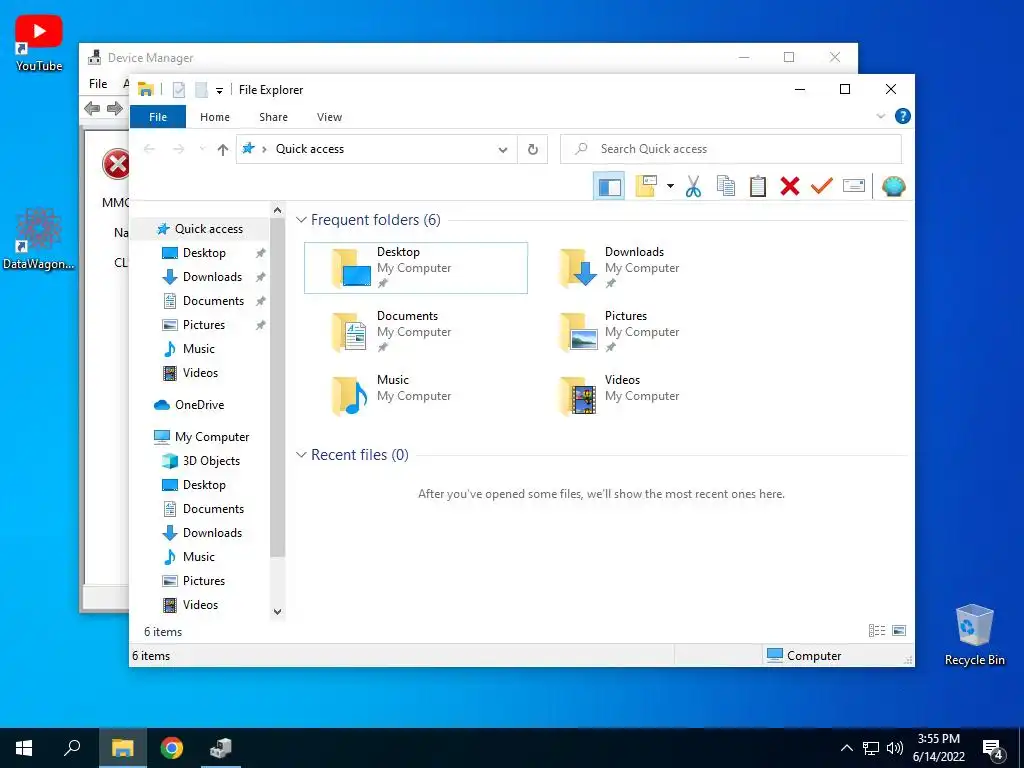
Task: Select the Downloads folder tile
Action: (643, 268)
